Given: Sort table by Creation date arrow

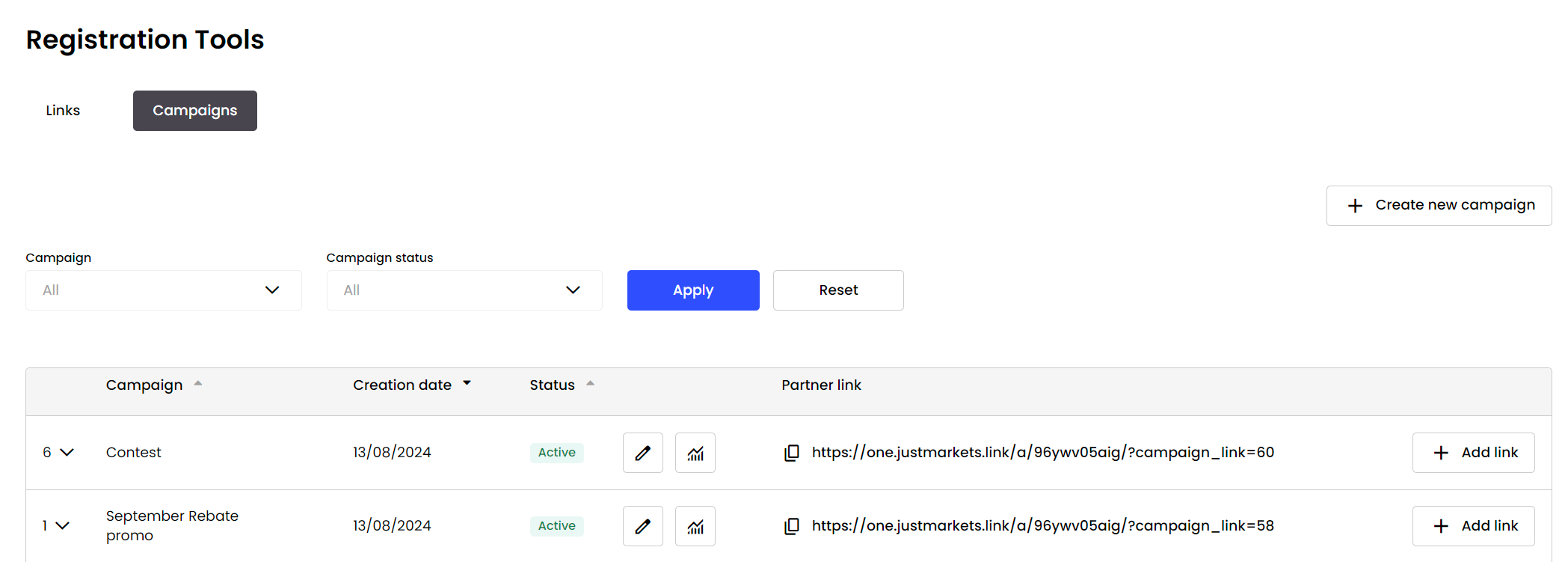Looking at the screenshot, I should point(467,384).
